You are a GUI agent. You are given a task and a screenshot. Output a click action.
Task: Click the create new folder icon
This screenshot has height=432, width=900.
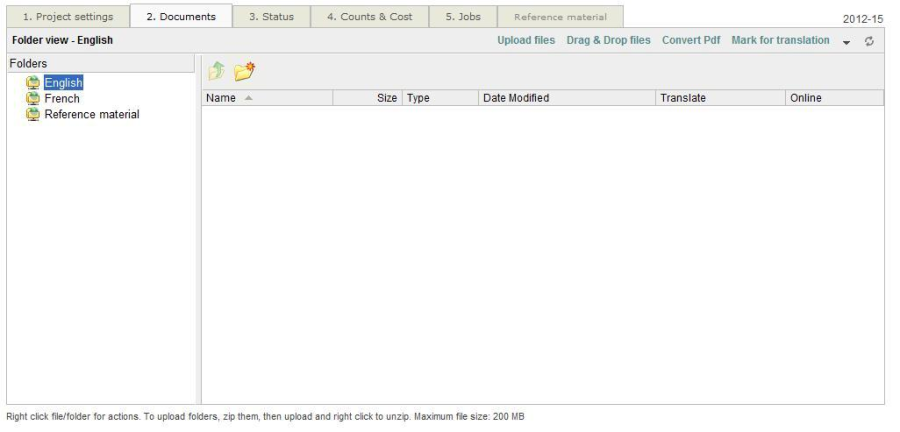244,73
